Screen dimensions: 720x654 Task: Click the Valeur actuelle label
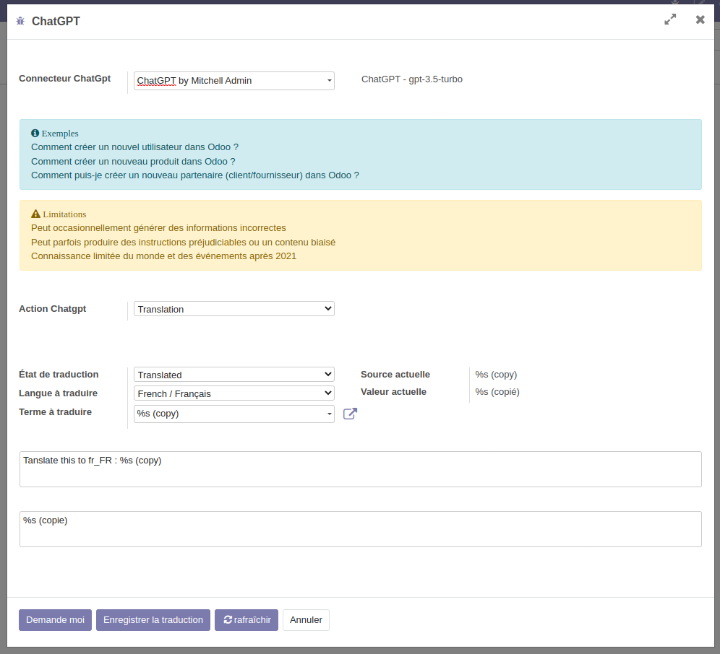click(x=394, y=392)
